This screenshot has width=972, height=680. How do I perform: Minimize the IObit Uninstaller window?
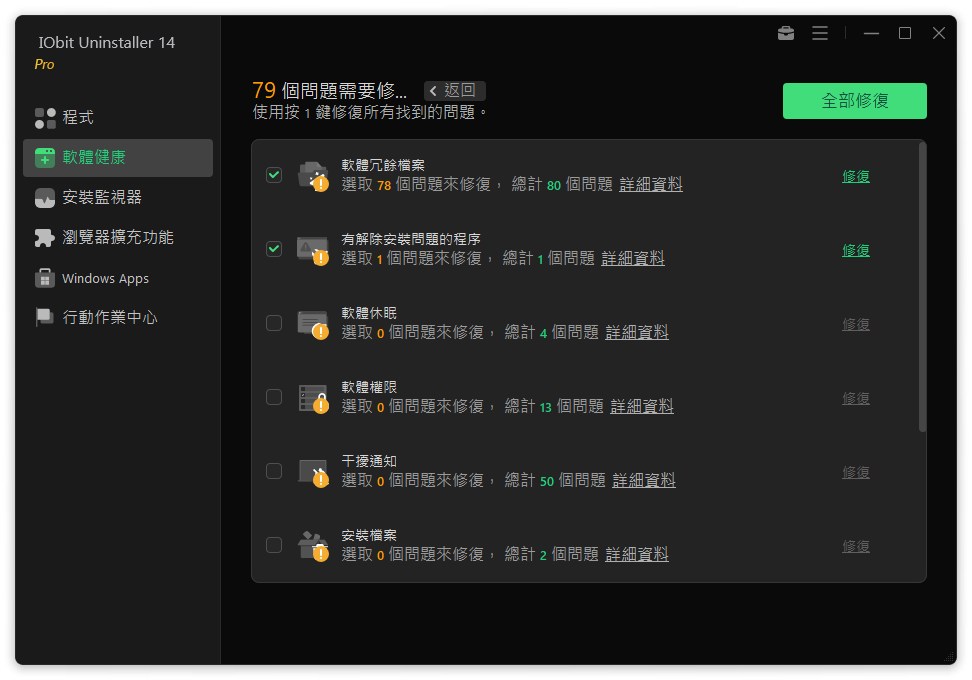871,33
